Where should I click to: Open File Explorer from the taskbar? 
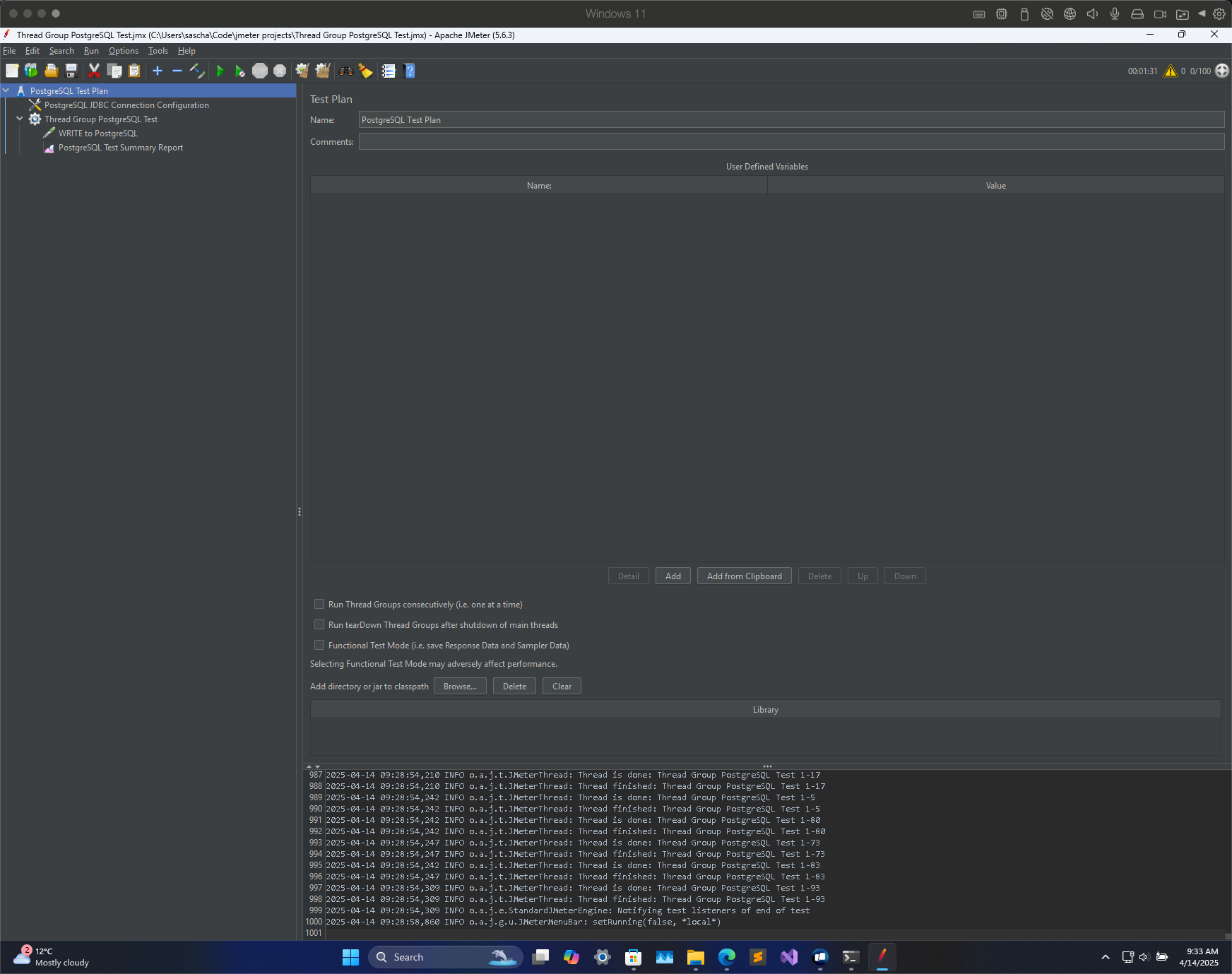coord(696,957)
